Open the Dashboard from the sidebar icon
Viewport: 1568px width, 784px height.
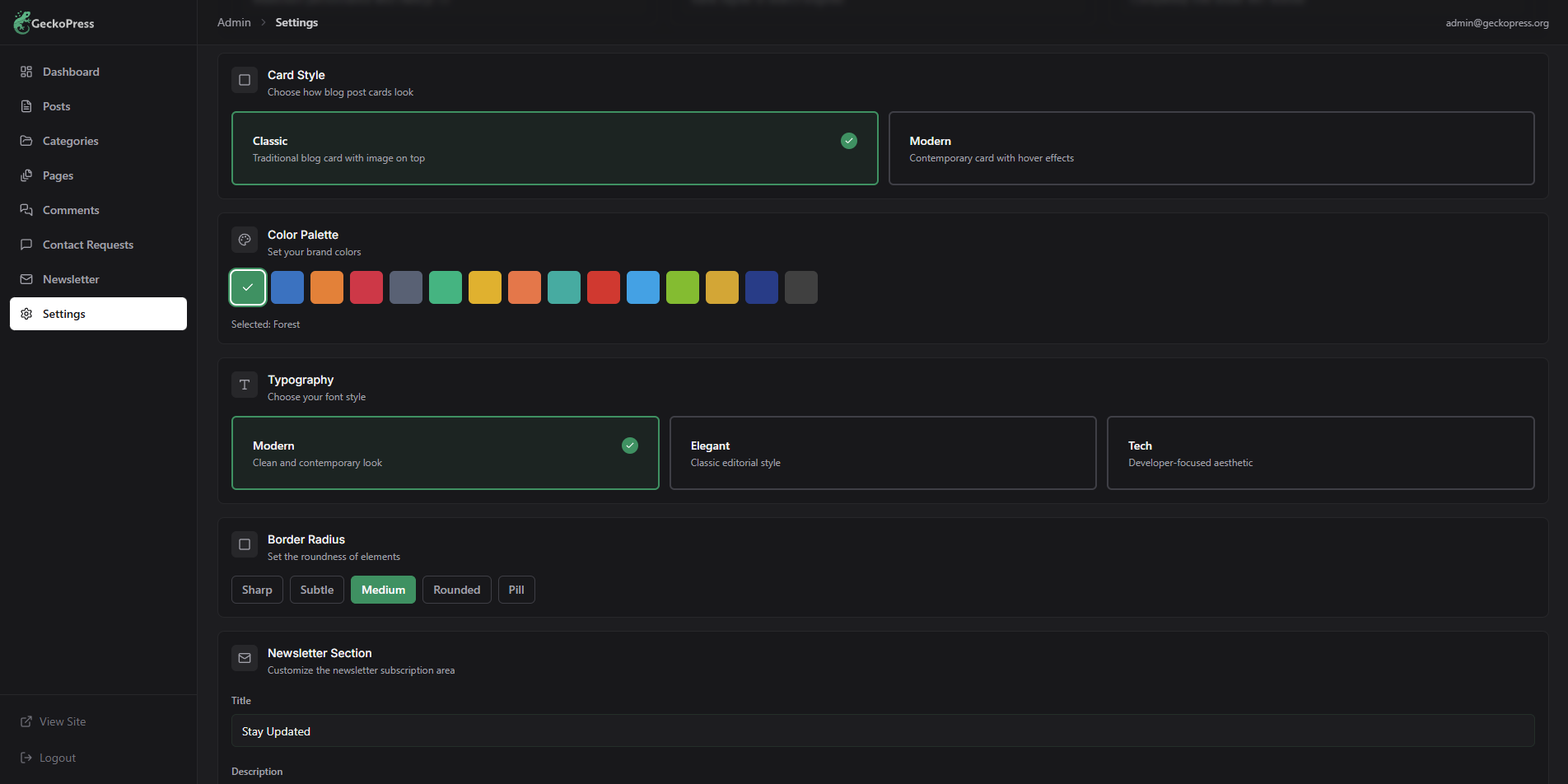pyautogui.click(x=26, y=72)
